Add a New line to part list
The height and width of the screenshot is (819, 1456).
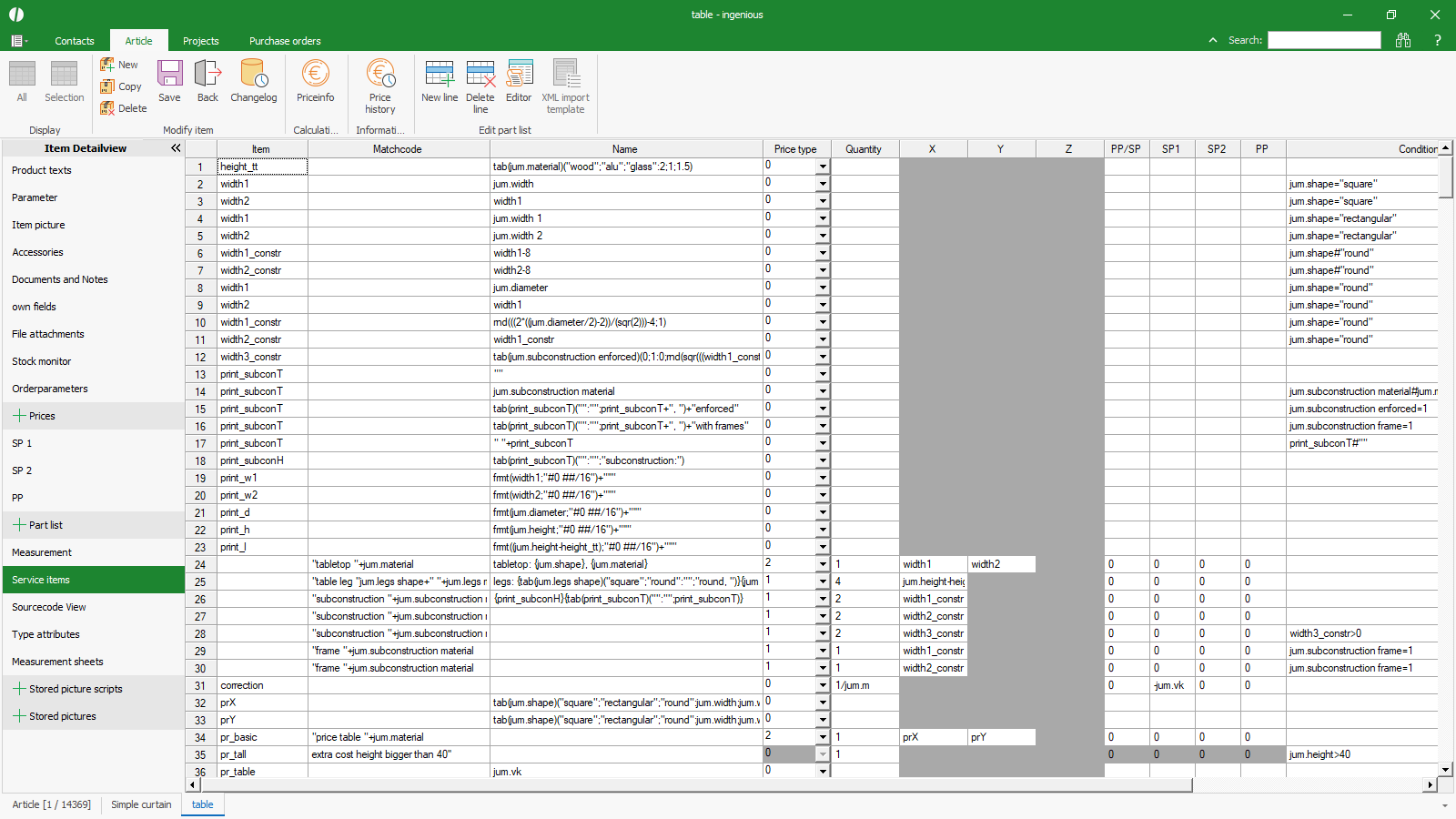pyautogui.click(x=440, y=80)
